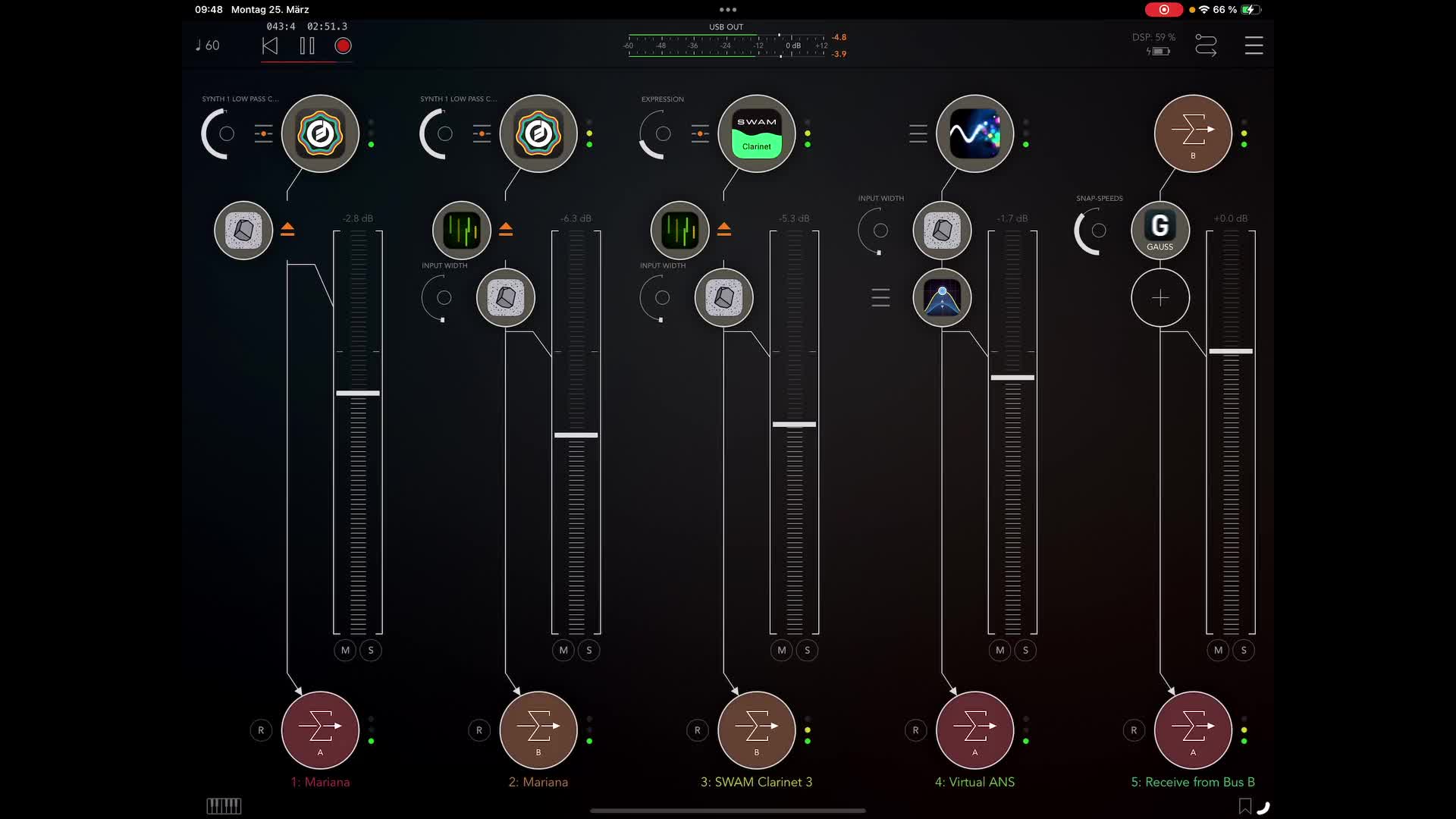Screen dimensions: 1456x819
Task: Select the 4: Virtual ANS channel name
Action: [x=974, y=782]
